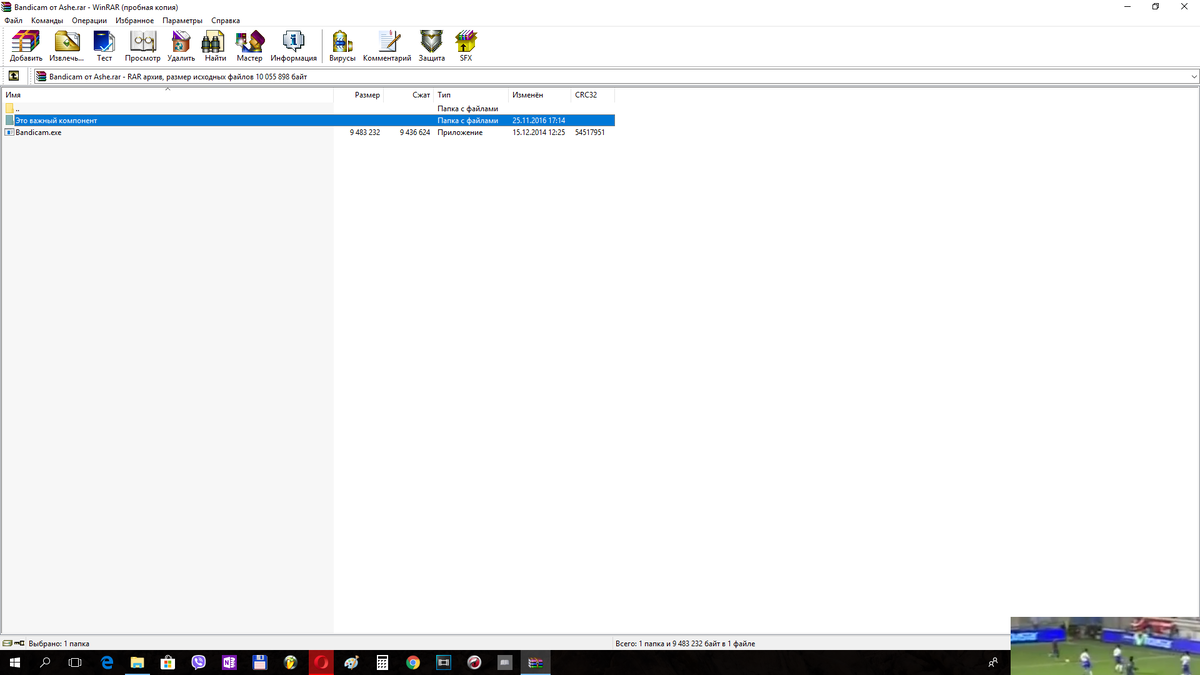Image resolution: width=1200 pixels, height=675 pixels.
Task: Open OneNote from the taskbar
Action: (229, 662)
